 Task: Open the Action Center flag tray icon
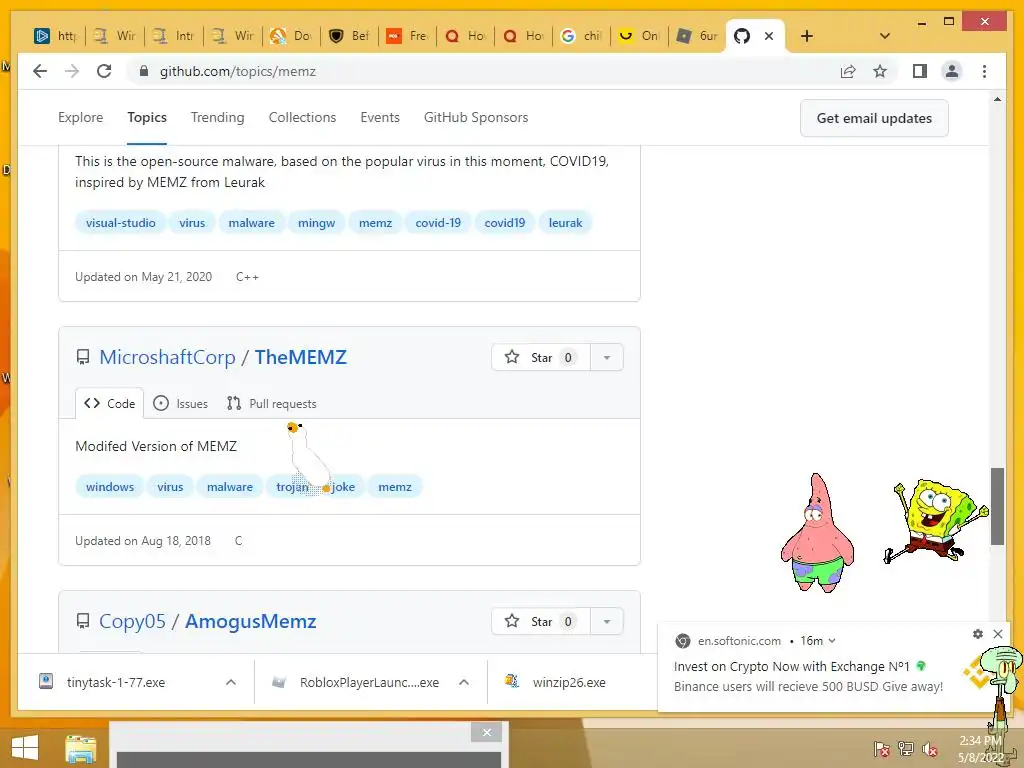click(882, 749)
